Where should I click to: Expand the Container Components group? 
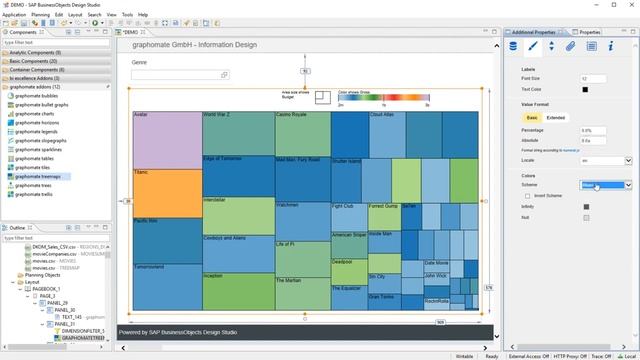(56, 70)
